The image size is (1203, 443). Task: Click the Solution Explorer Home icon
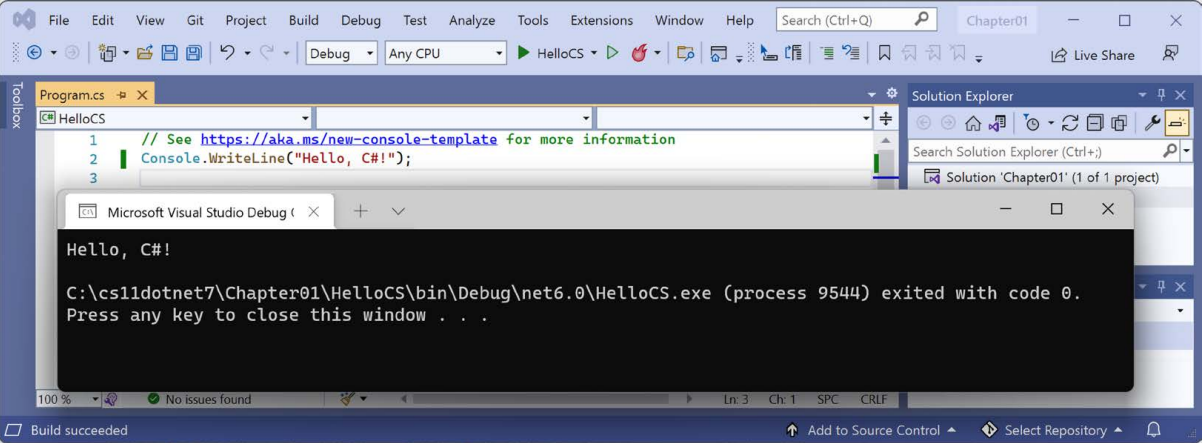pos(972,123)
